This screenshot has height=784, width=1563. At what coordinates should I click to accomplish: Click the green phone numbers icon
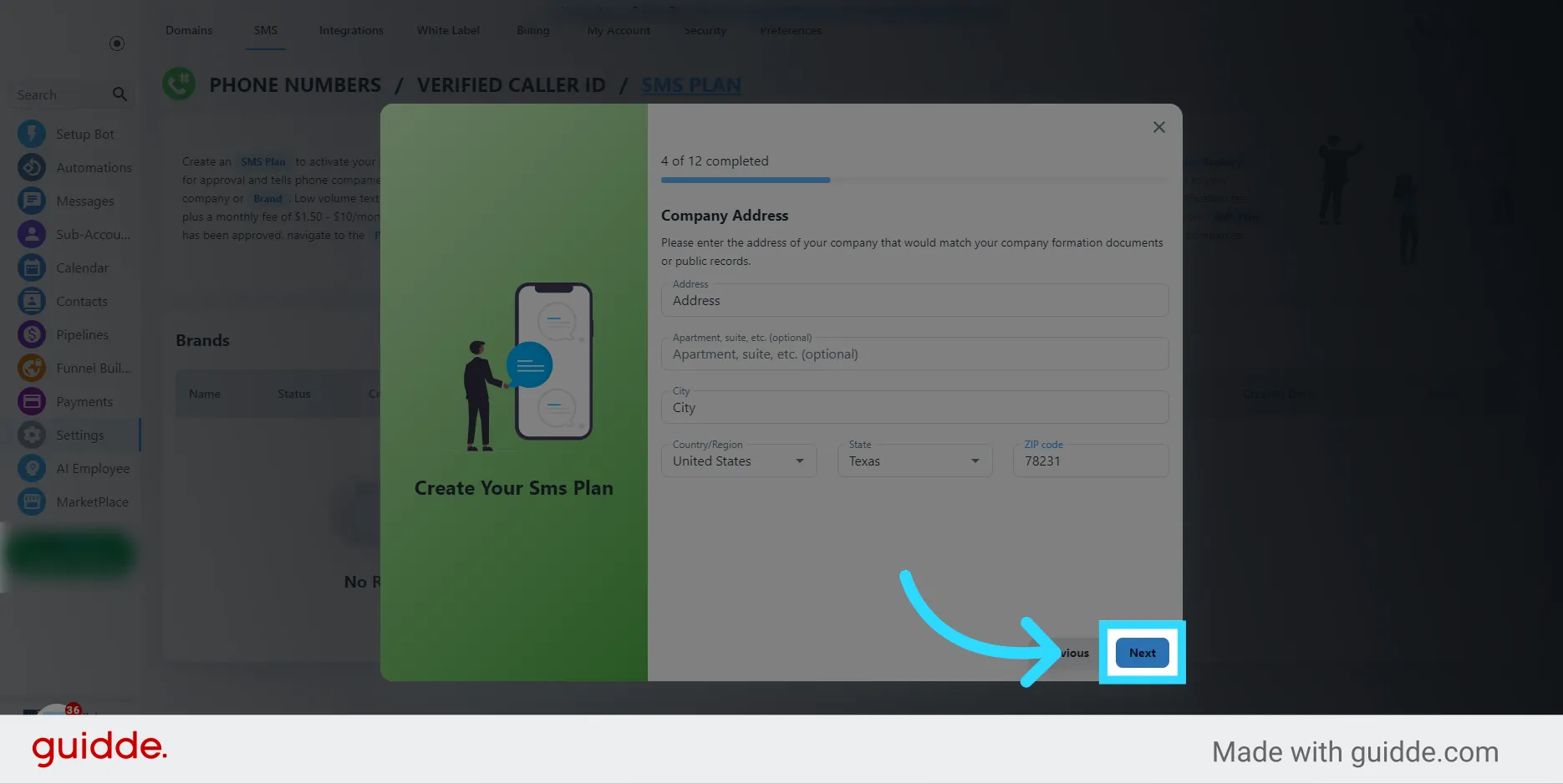[179, 84]
